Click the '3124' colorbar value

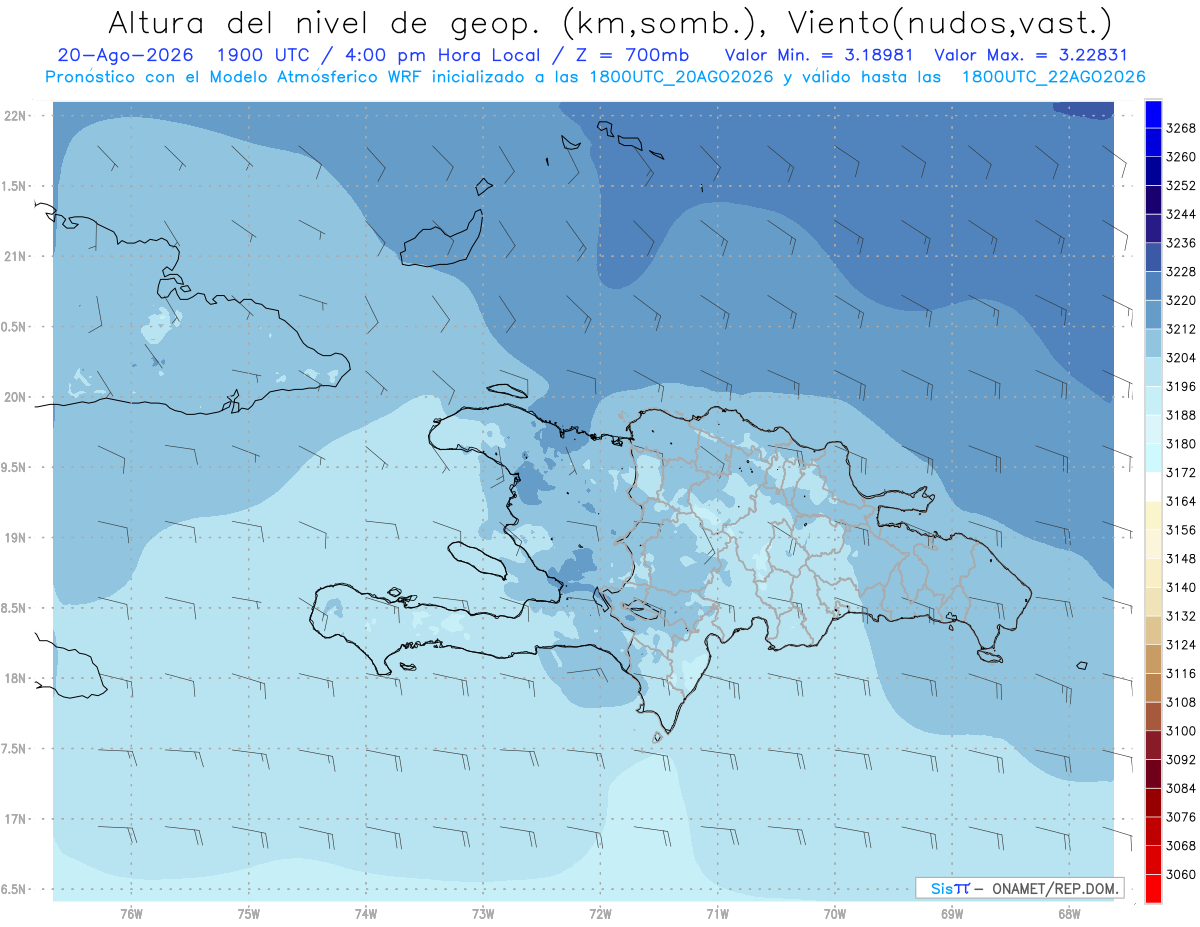(x=1181, y=645)
